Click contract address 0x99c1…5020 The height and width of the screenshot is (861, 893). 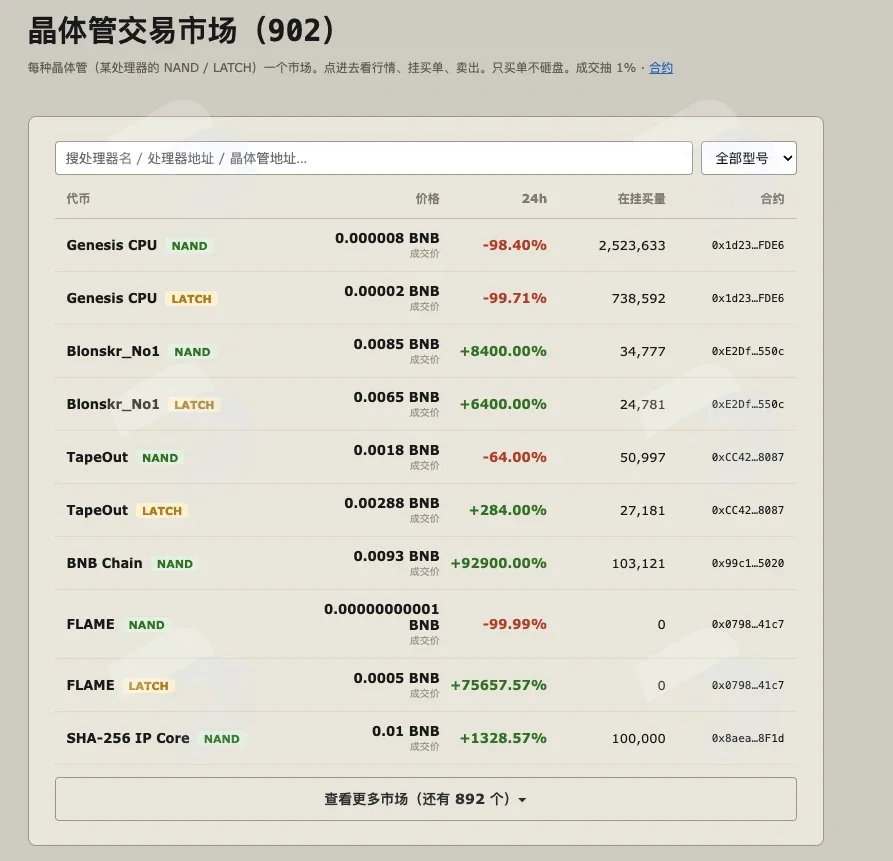coord(748,563)
